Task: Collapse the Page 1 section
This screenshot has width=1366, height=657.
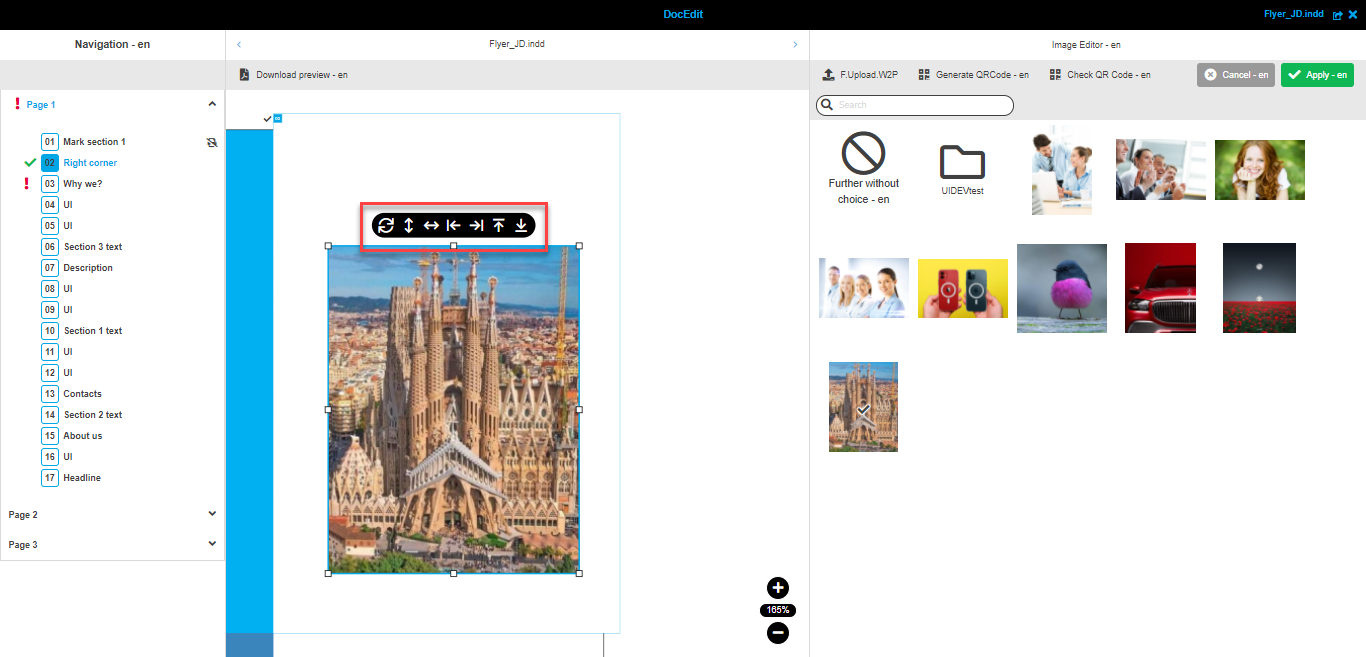Action: [x=212, y=103]
